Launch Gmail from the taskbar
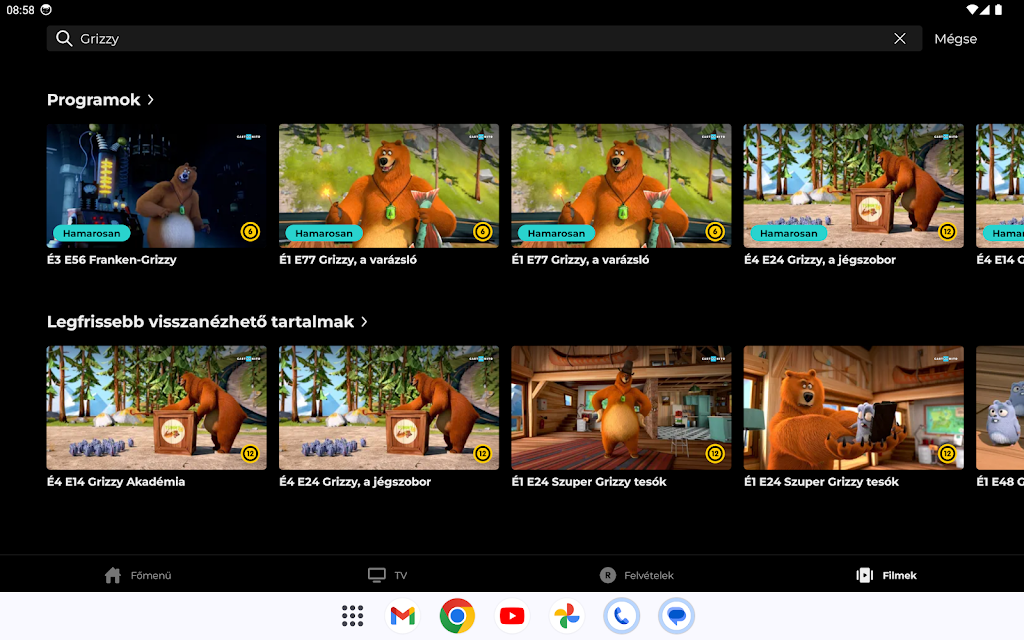 tap(402, 616)
